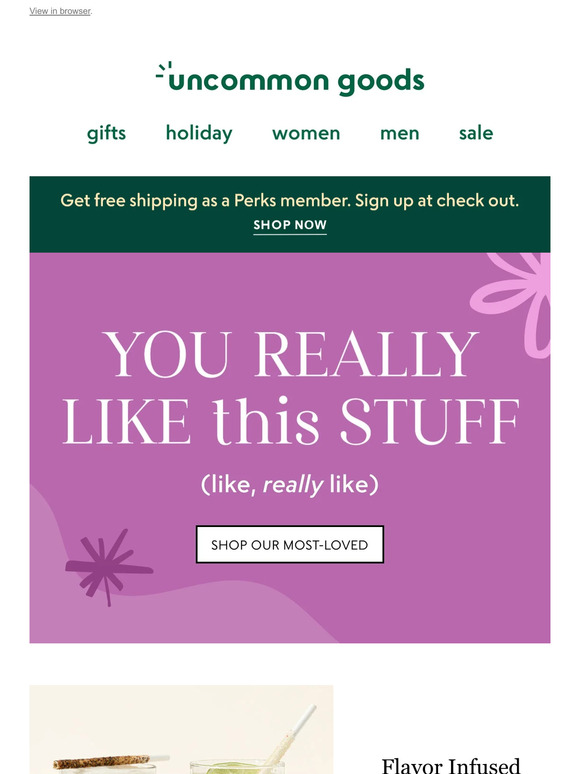This screenshot has width=580, height=774.
Task: Open the gifts navigation item
Action: click(x=106, y=133)
